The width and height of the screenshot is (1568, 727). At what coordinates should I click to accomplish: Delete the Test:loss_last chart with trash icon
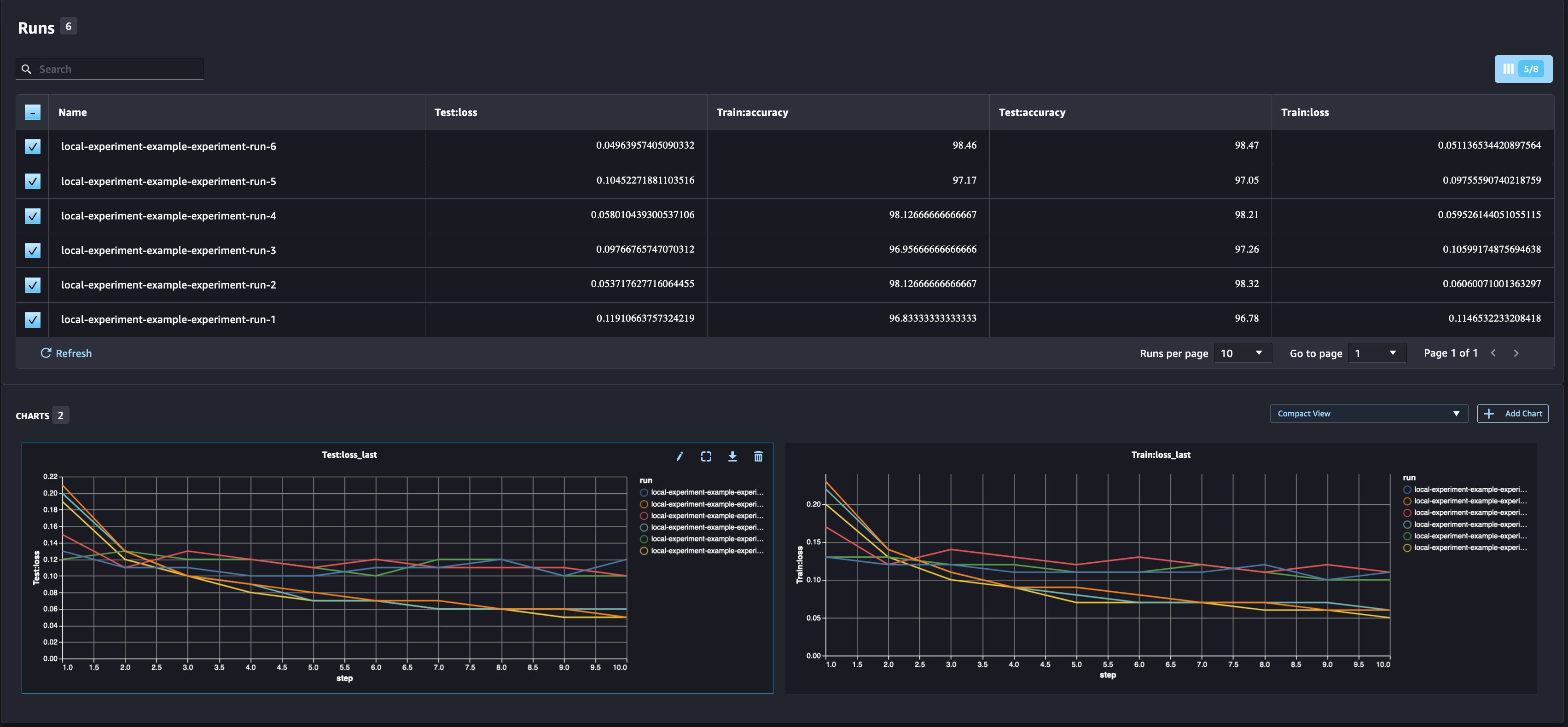tap(758, 456)
